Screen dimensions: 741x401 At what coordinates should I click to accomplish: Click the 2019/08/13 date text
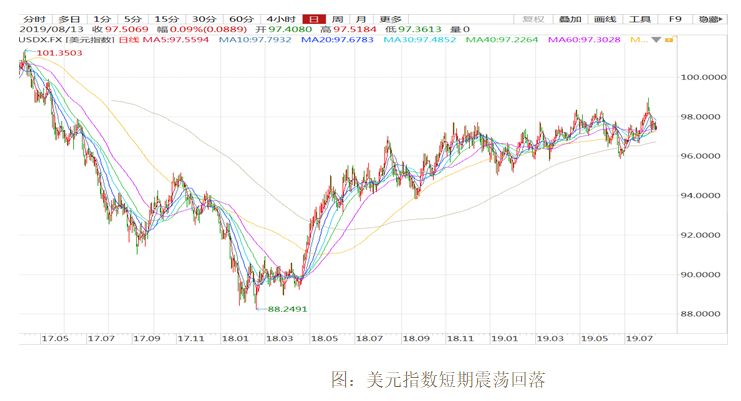pos(52,29)
